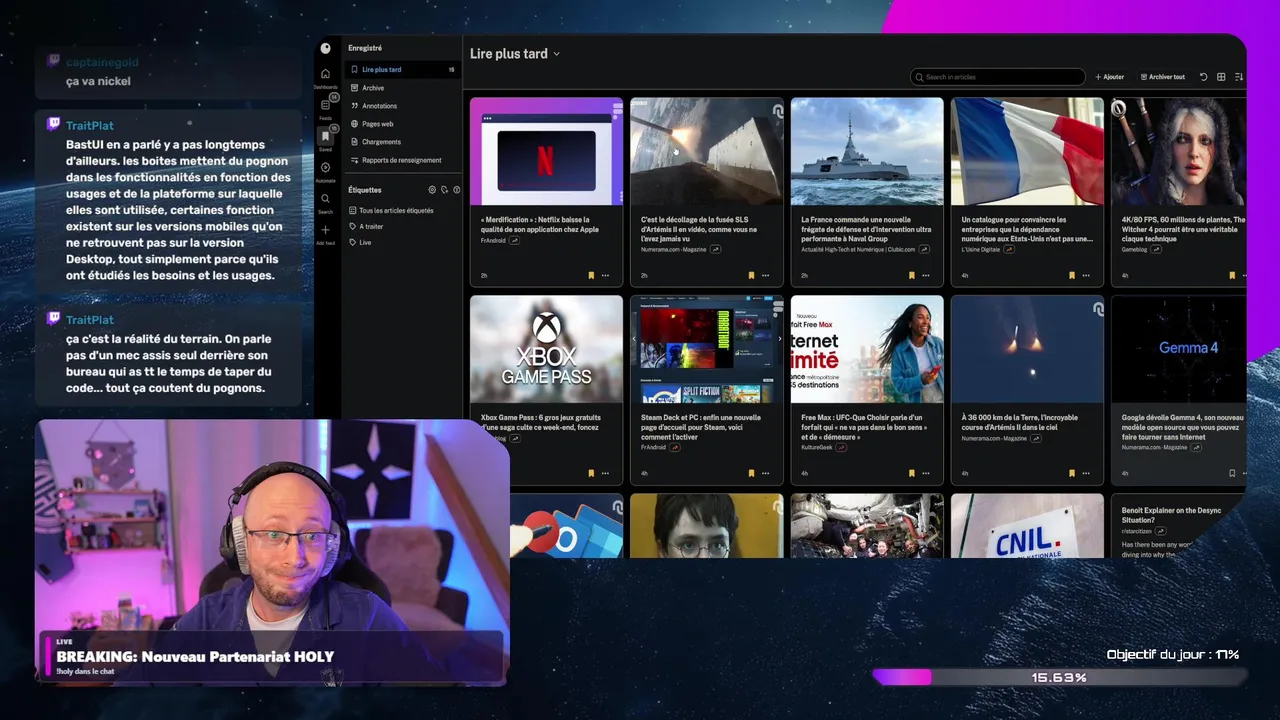Toggle bookmark on Xbox Game Pass article
Viewport: 1280px width, 720px height.
click(591, 473)
